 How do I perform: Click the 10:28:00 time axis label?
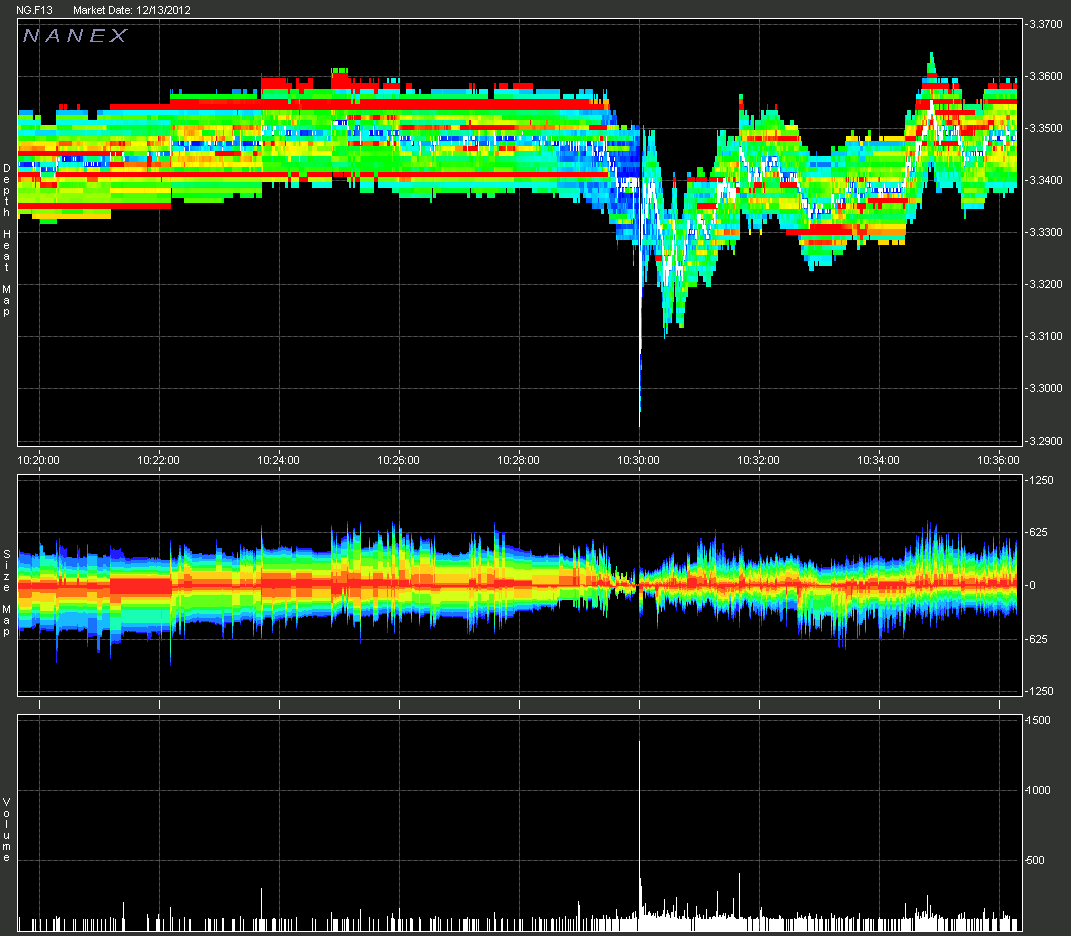tap(518, 460)
